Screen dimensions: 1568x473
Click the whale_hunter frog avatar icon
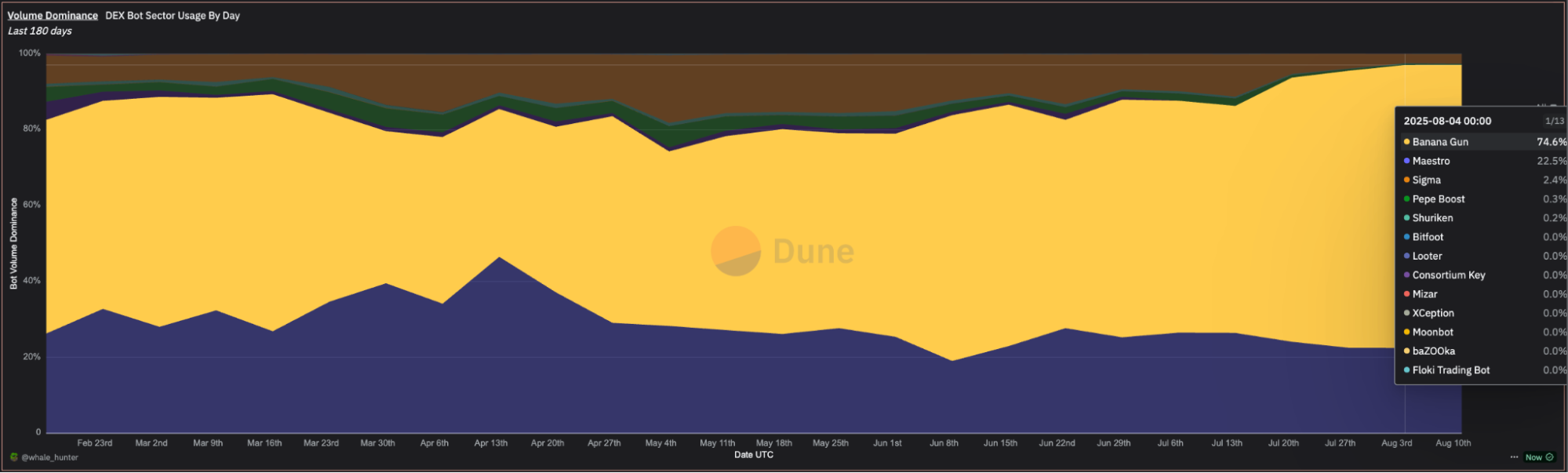[13, 457]
